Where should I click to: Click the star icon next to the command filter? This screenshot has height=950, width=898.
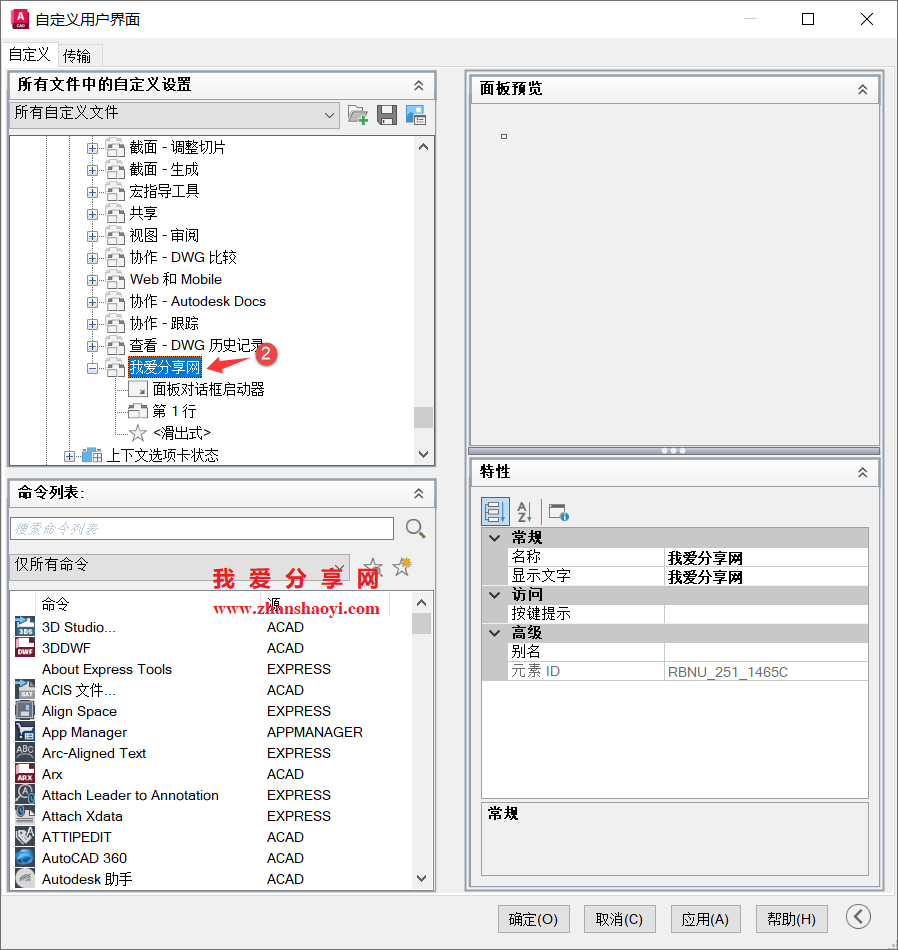371,566
